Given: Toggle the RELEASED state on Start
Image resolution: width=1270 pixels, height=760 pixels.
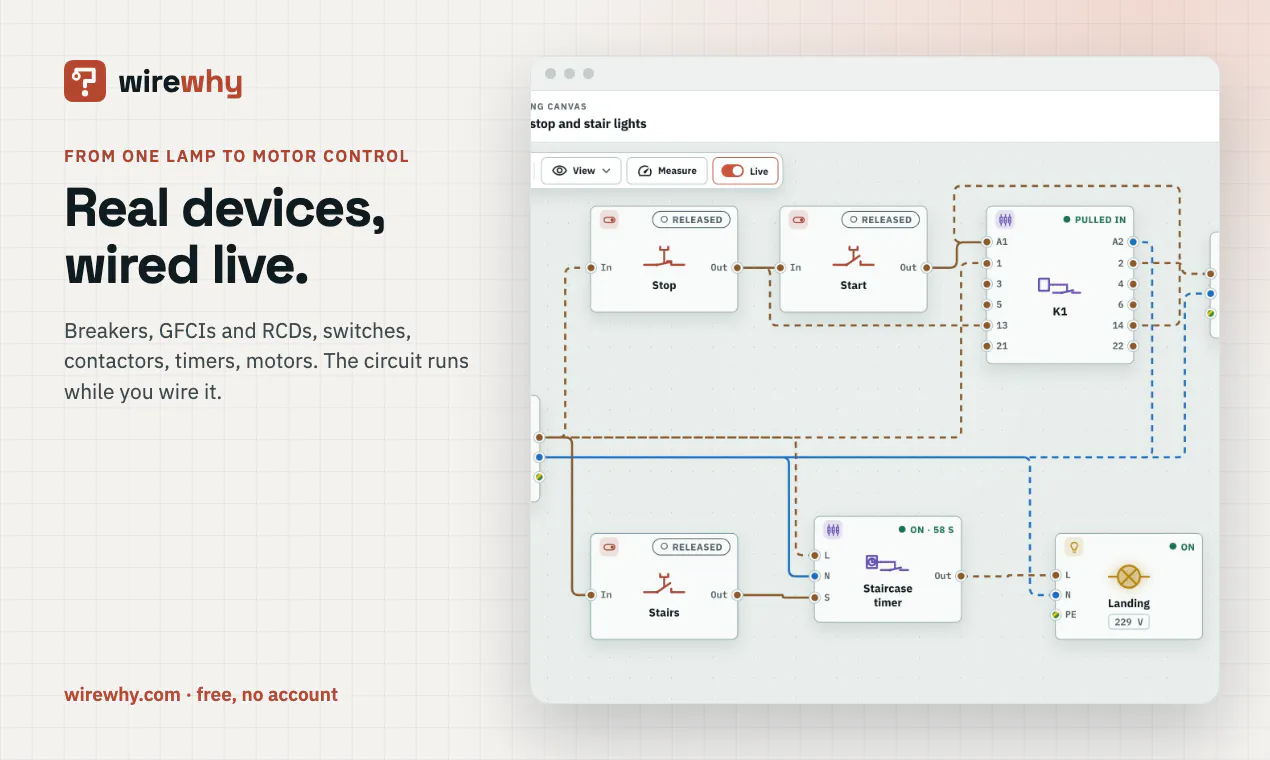Looking at the screenshot, I should tap(880, 220).
